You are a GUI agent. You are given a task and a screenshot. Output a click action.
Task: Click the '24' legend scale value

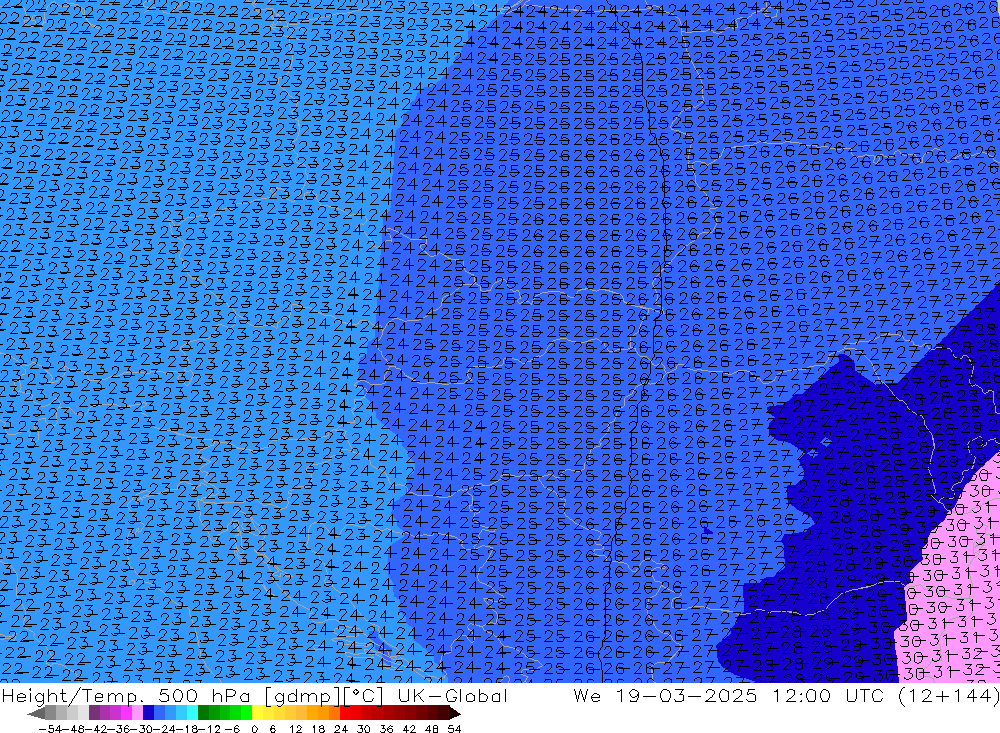341,729
